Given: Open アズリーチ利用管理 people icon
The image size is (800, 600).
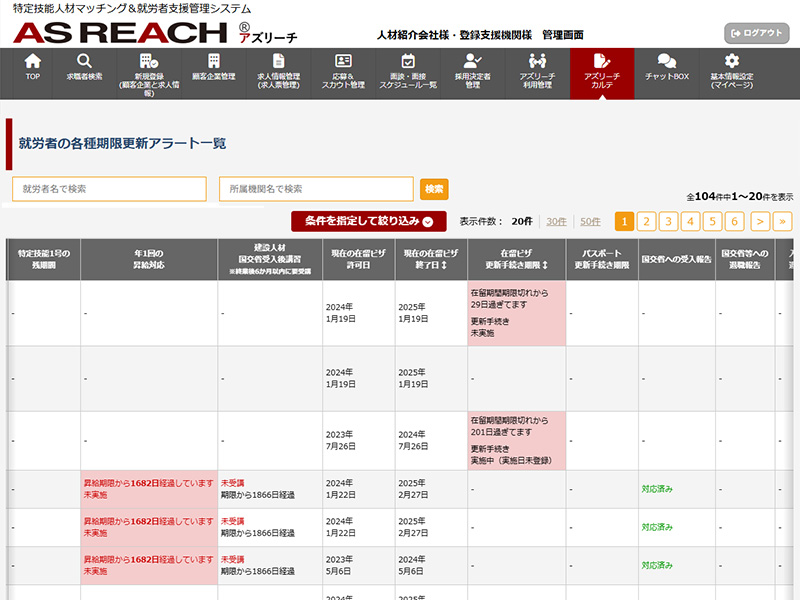Looking at the screenshot, I should point(537,61).
